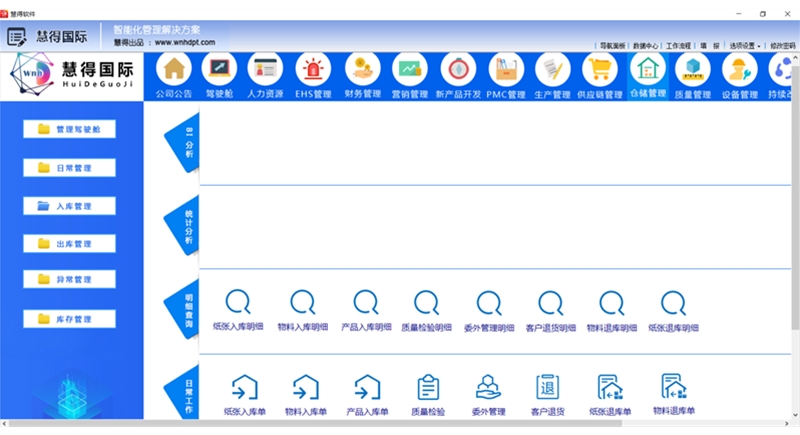
Task: Select the 明细查询 section tab
Action: pos(182,310)
